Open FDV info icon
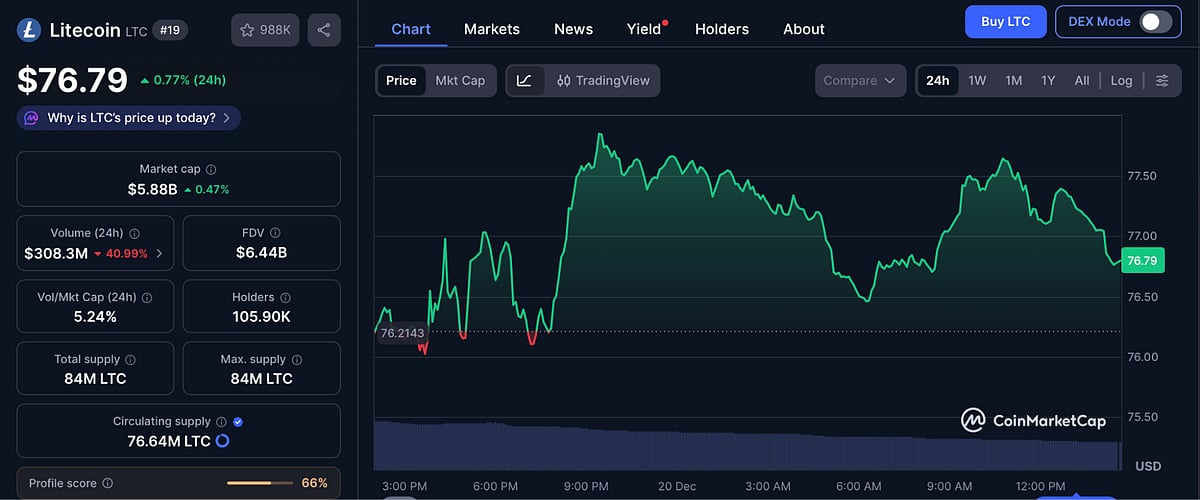This screenshot has width=1200, height=500. (x=275, y=233)
